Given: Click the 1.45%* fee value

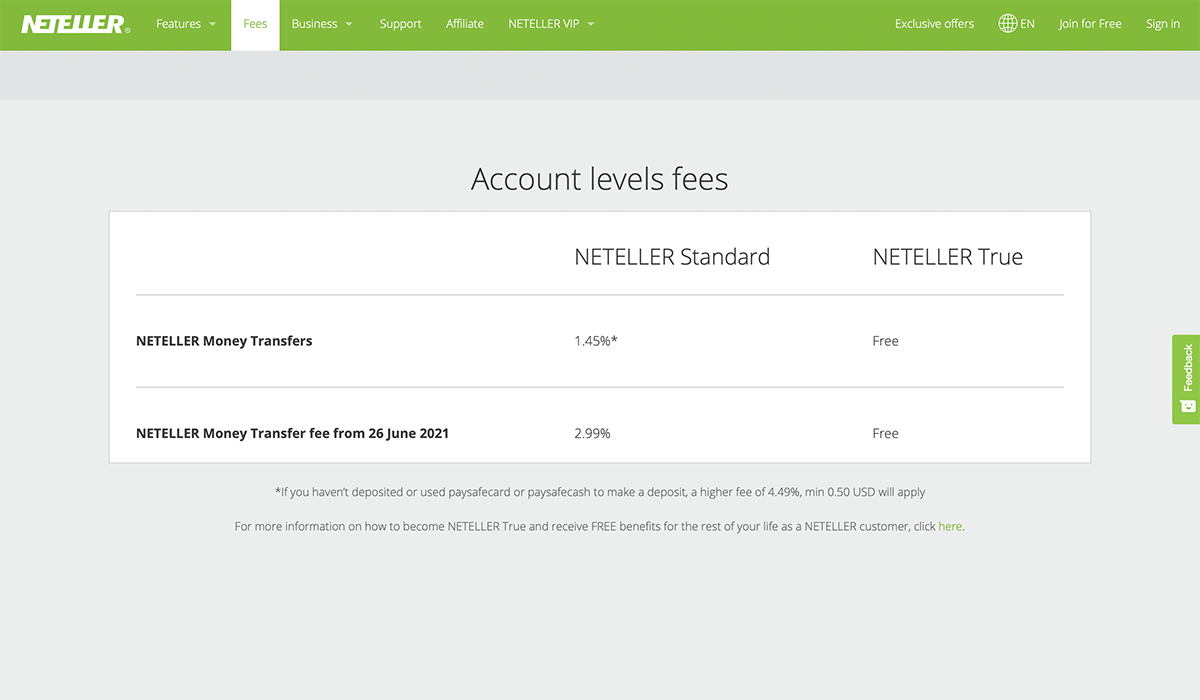Looking at the screenshot, I should coord(596,341).
